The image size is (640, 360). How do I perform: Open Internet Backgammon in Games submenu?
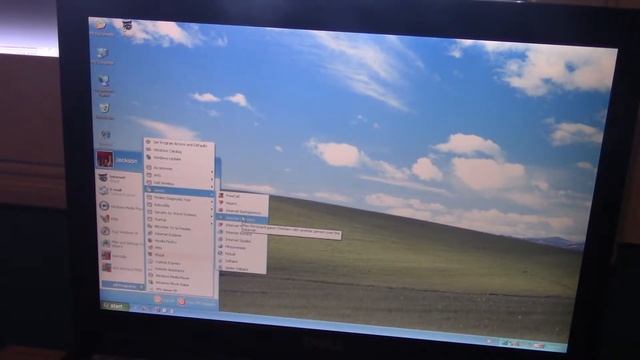coord(242,211)
